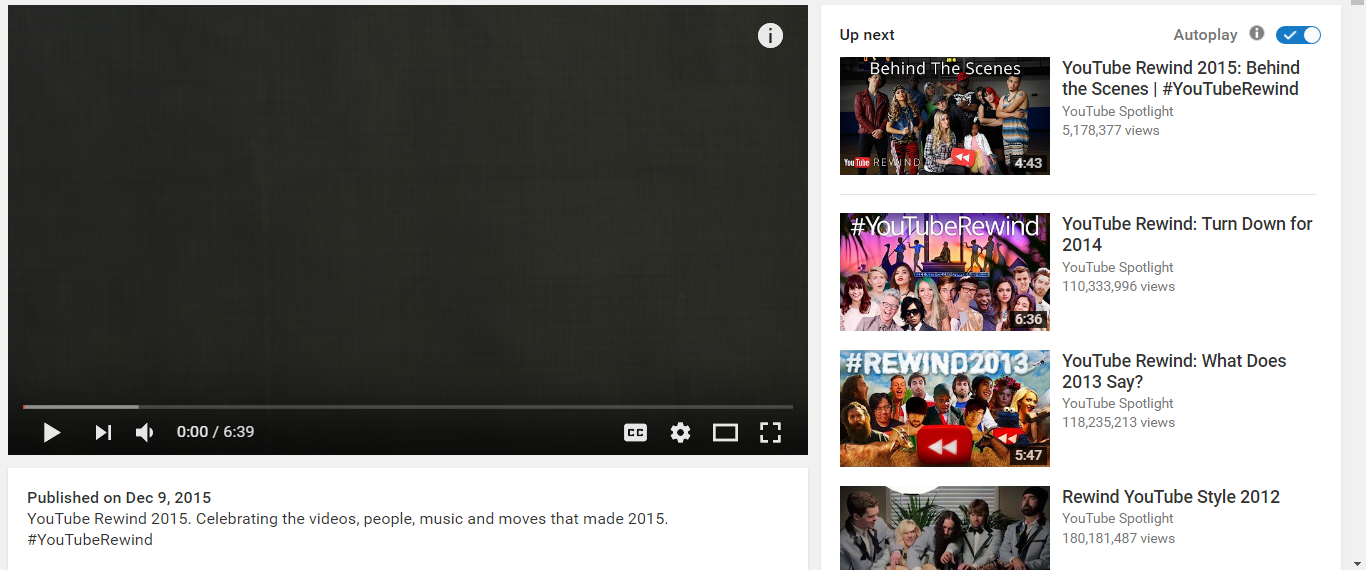
Task: Enter full screen mode
Action: coord(770,432)
